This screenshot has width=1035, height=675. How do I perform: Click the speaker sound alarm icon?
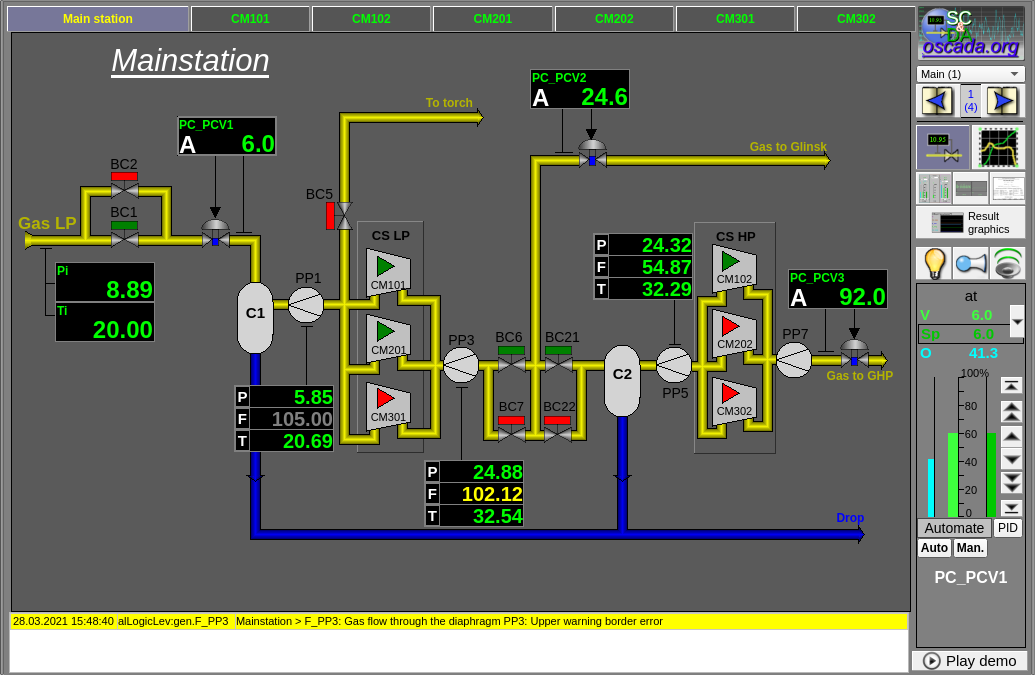[x=1007, y=263]
